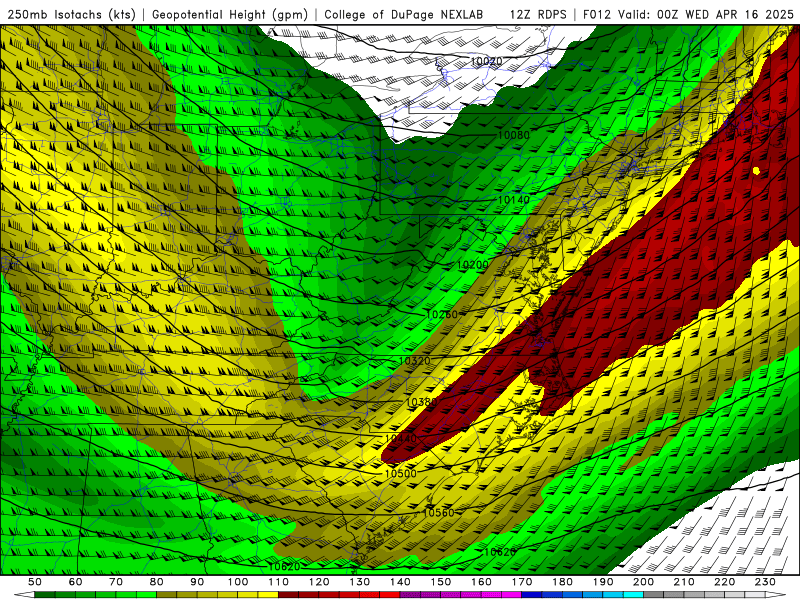Click the 170 legend tick label
Screen dimensions: 800x600
pyautogui.click(x=521, y=582)
